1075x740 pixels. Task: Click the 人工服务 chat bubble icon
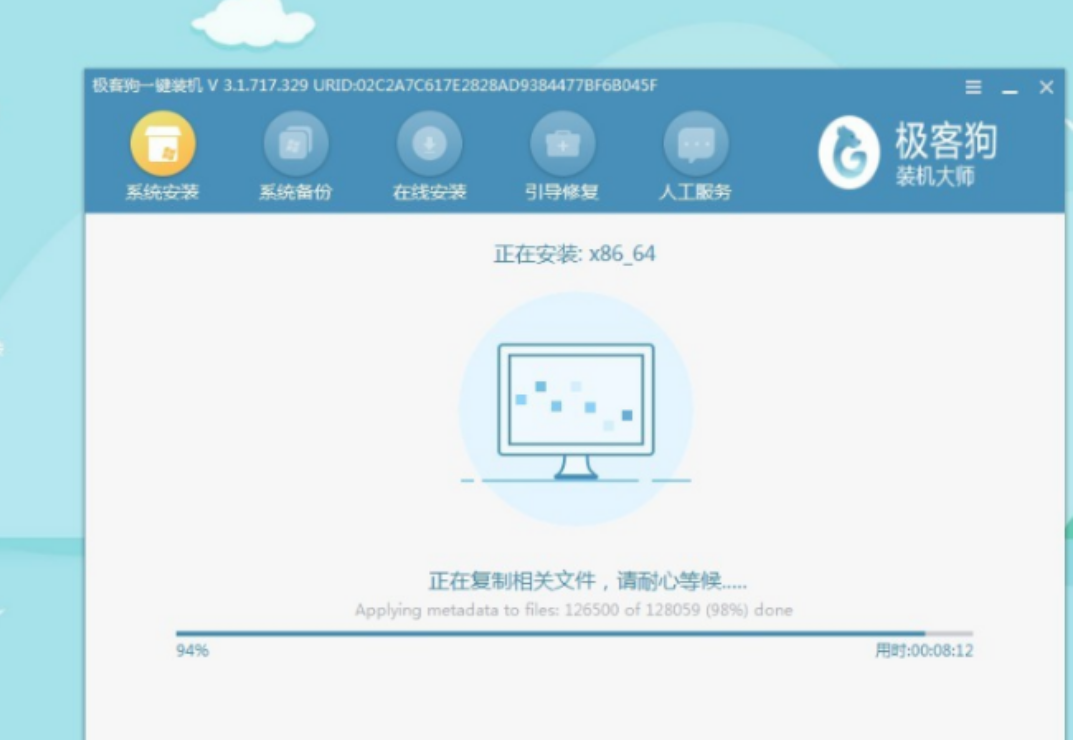(x=695, y=144)
